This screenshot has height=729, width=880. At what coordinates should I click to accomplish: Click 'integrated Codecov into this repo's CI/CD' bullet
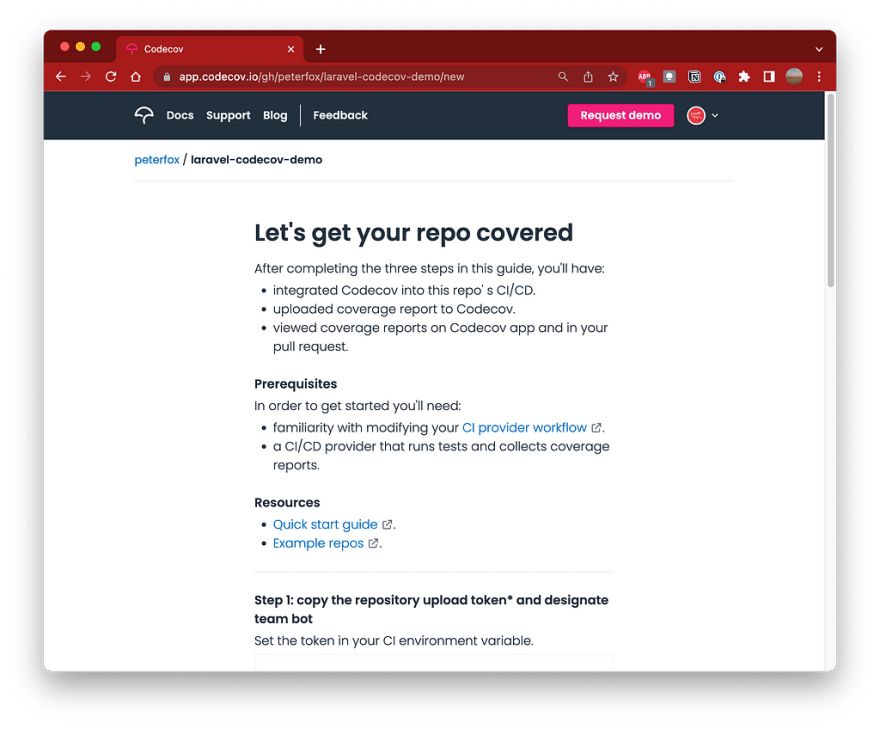[404, 290]
